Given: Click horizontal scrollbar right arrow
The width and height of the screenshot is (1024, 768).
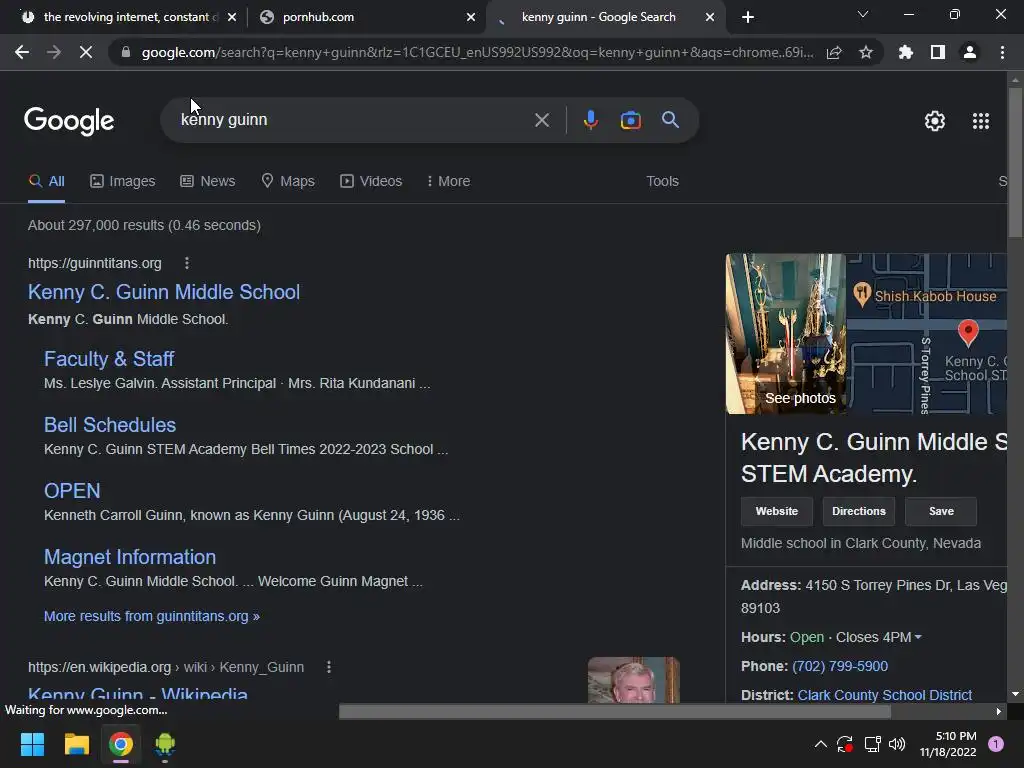Looking at the screenshot, I should (x=999, y=711).
